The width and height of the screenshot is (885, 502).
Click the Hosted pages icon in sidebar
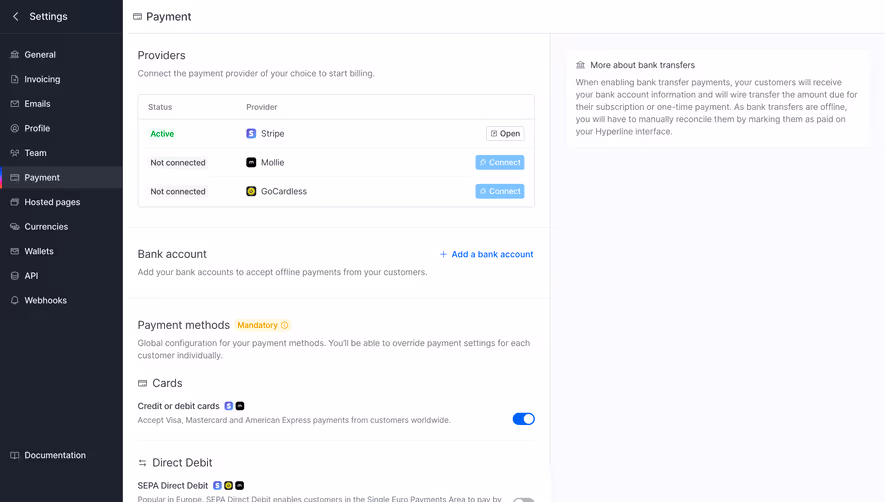pos(15,202)
